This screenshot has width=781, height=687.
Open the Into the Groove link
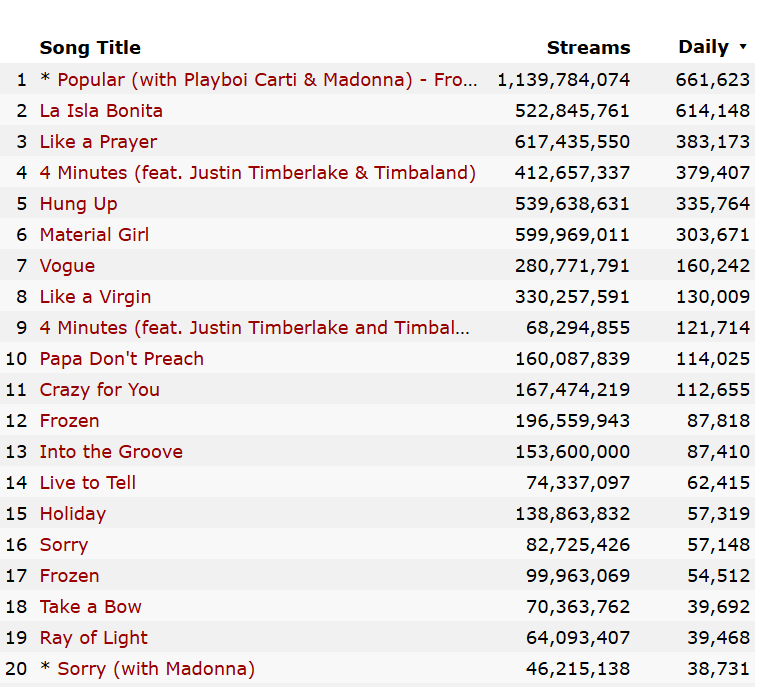coord(111,451)
